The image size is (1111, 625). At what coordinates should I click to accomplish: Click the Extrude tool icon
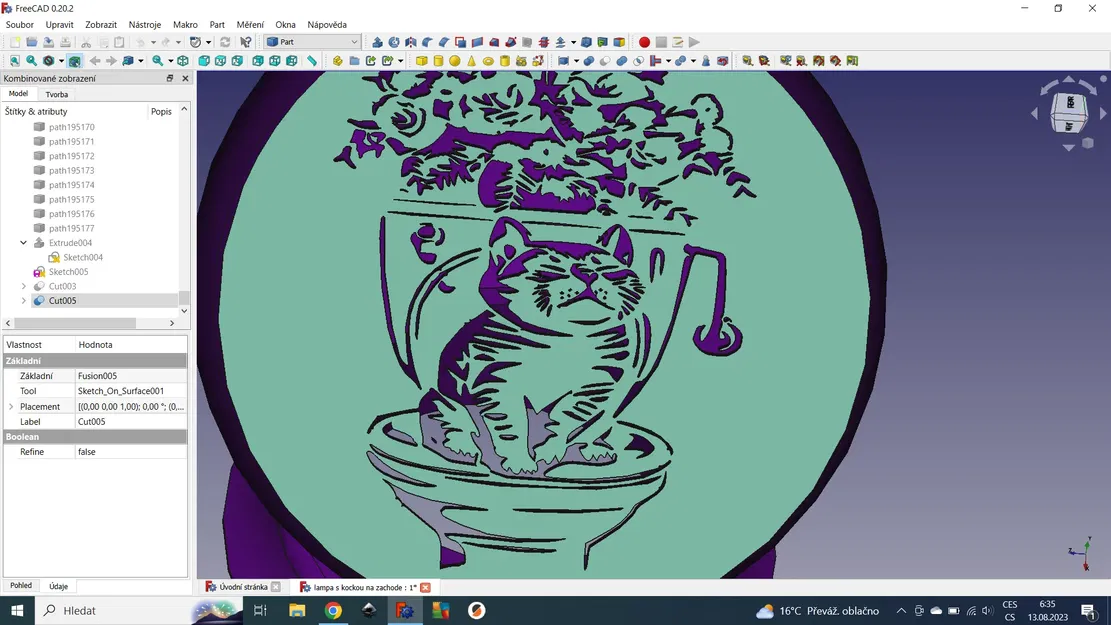click(x=377, y=42)
